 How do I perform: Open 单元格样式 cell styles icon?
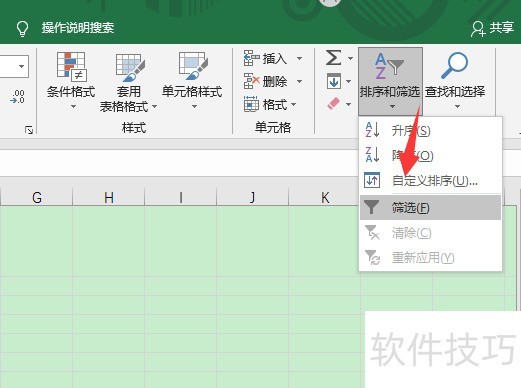click(193, 66)
